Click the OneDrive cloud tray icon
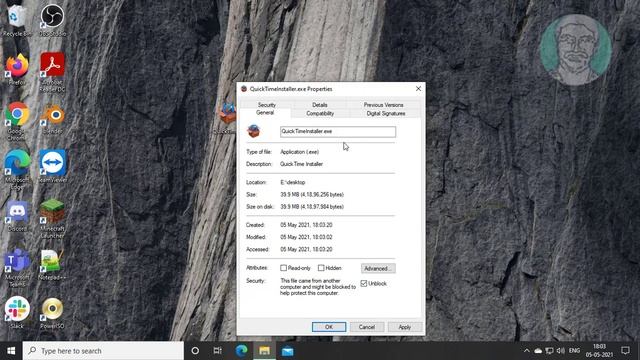The width and height of the screenshot is (640, 360). 538,351
